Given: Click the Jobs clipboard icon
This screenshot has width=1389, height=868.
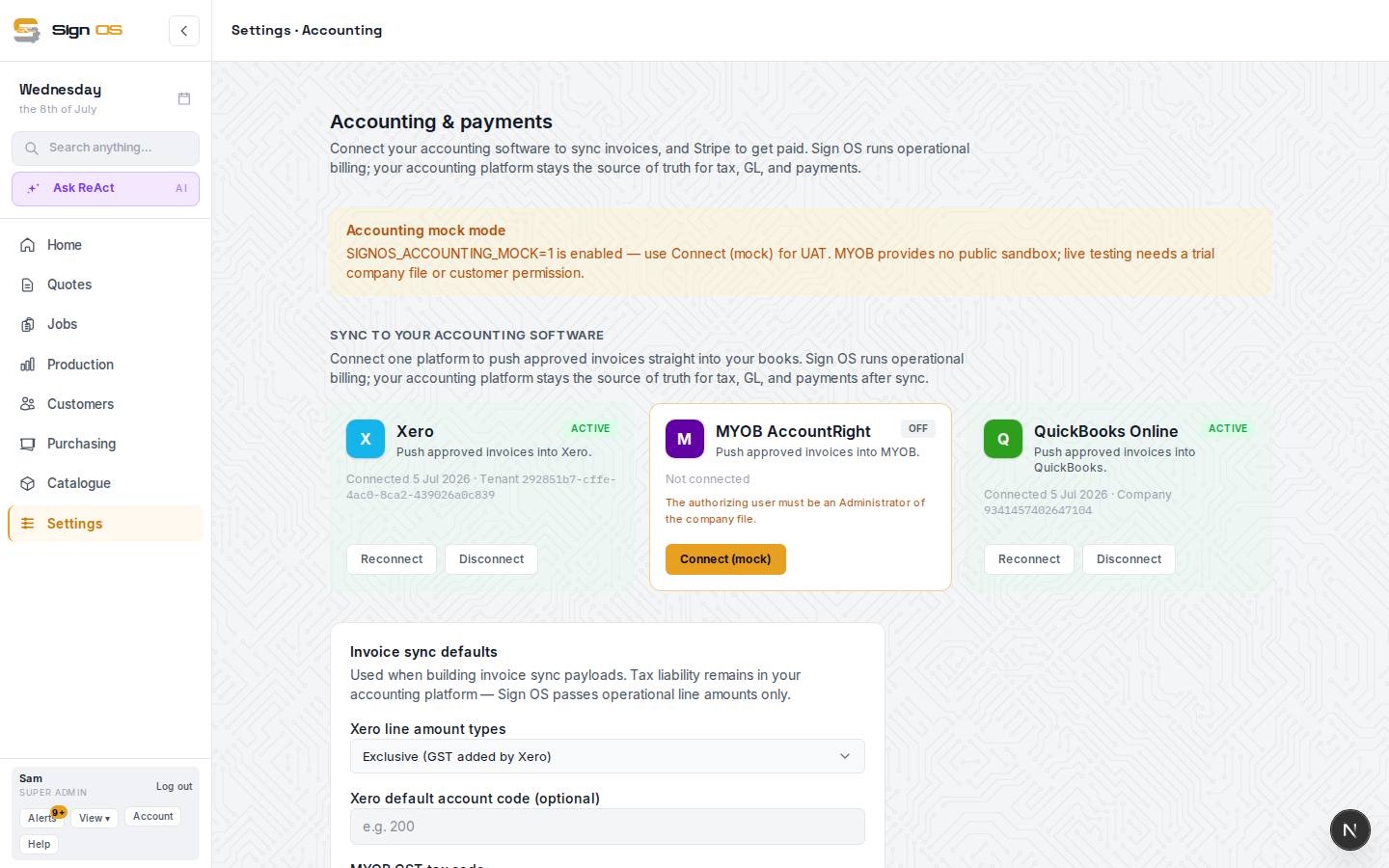Looking at the screenshot, I should click(x=28, y=324).
